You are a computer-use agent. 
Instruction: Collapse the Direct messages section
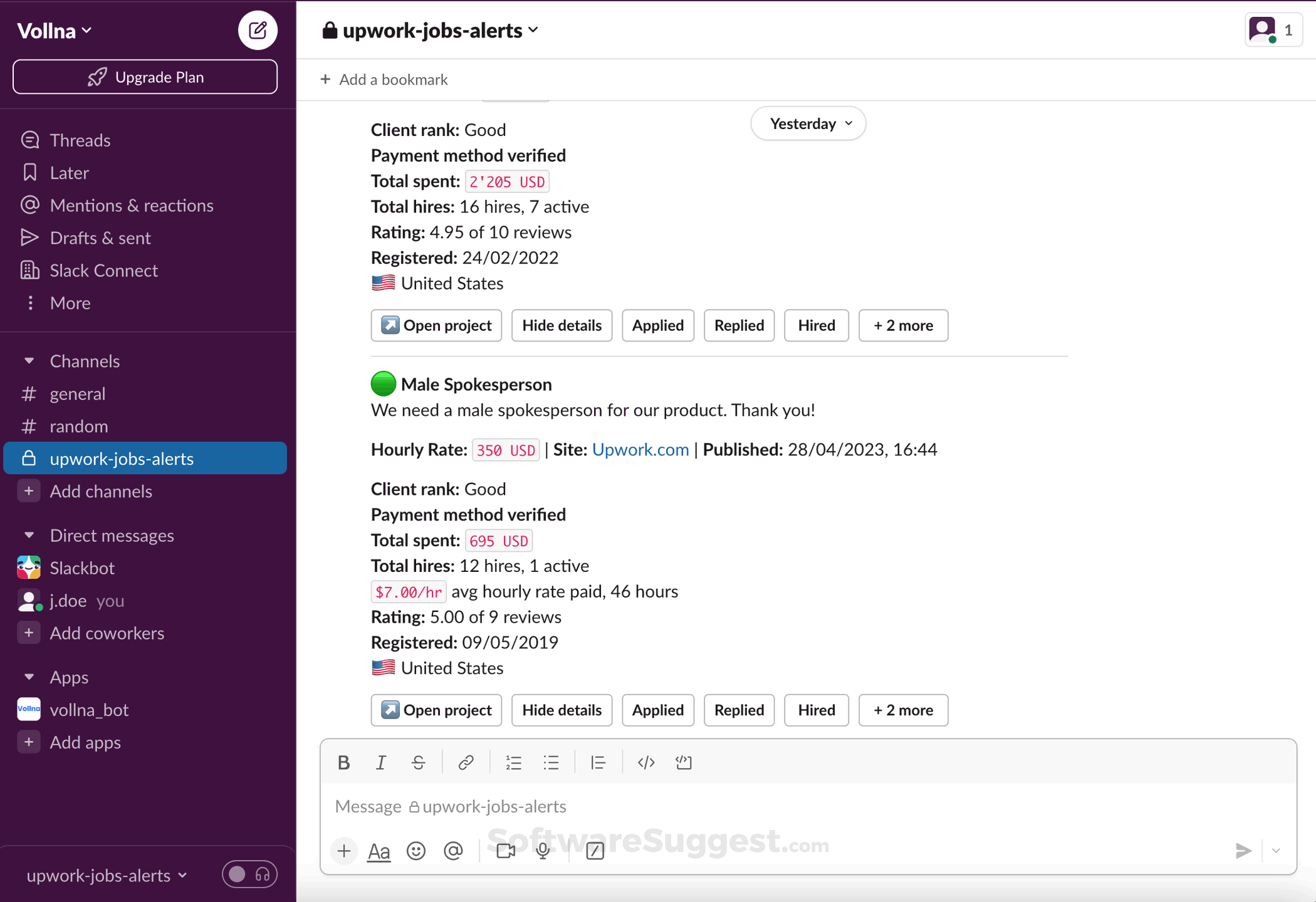pyautogui.click(x=29, y=535)
